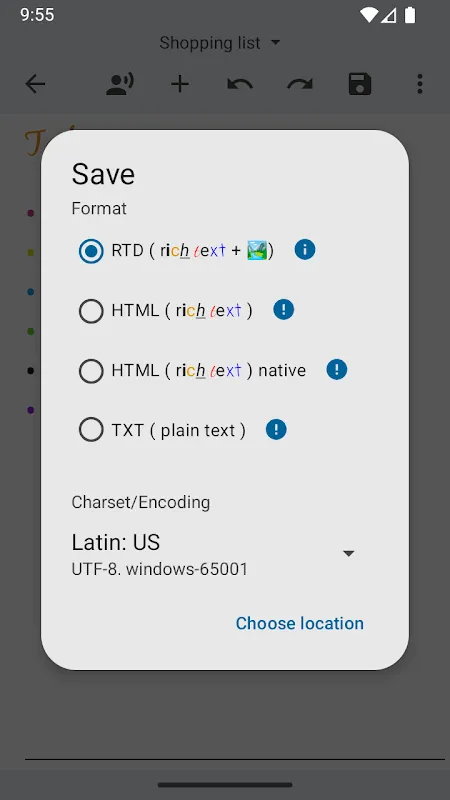The image size is (450, 800).
Task: Open the Latin: US encoding selector
Action: pyautogui.click(x=214, y=554)
